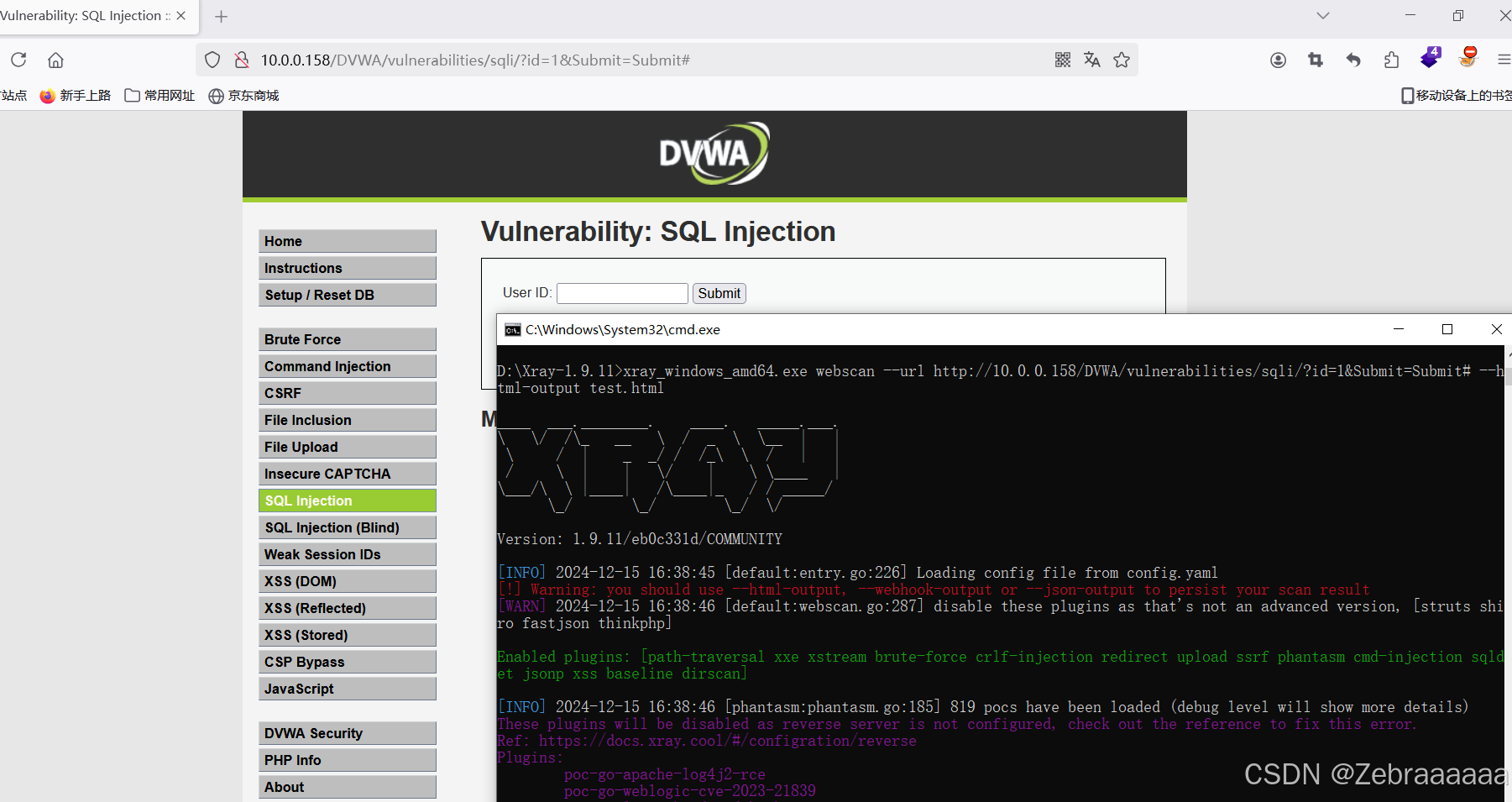Open the CSRF vulnerability page
The image size is (1512, 802).
(348, 393)
